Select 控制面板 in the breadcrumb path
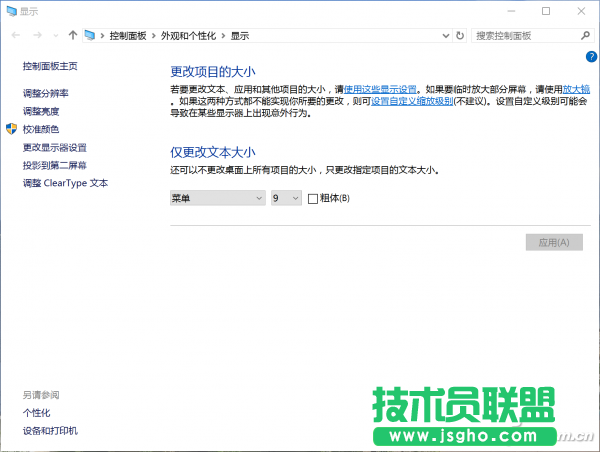Viewport: 600px width, 452px height. click(128, 35)
